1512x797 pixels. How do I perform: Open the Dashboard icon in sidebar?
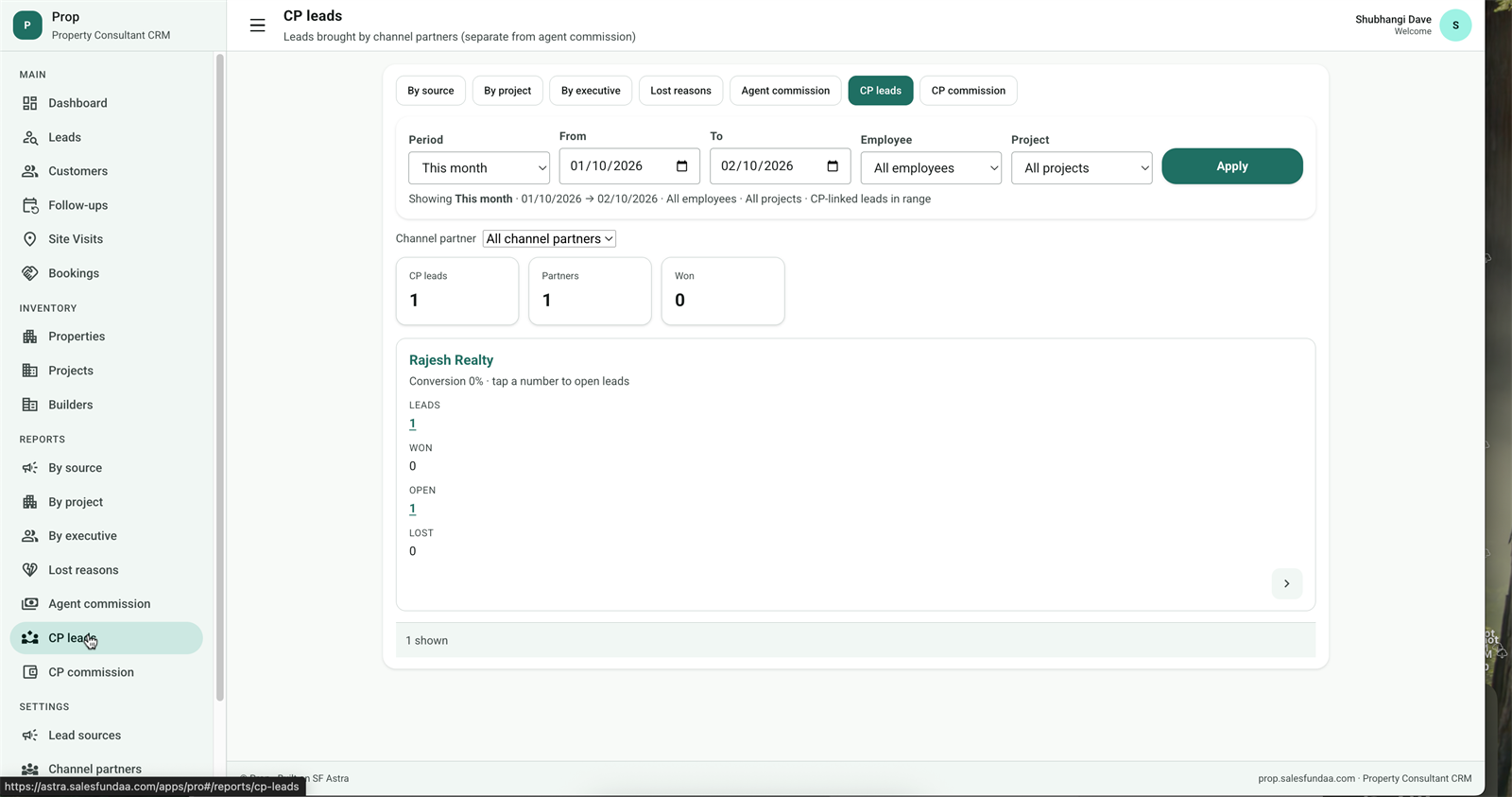pos(30,103)
